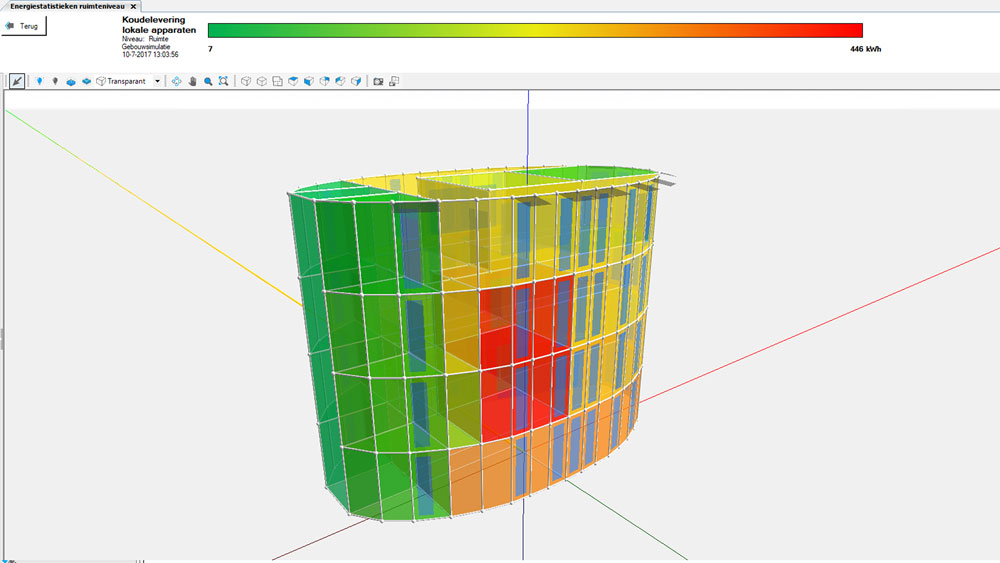The image size is (1000, 563).
Task: Click the first blue layered-box icon
Action: click(x=71, y=81)
